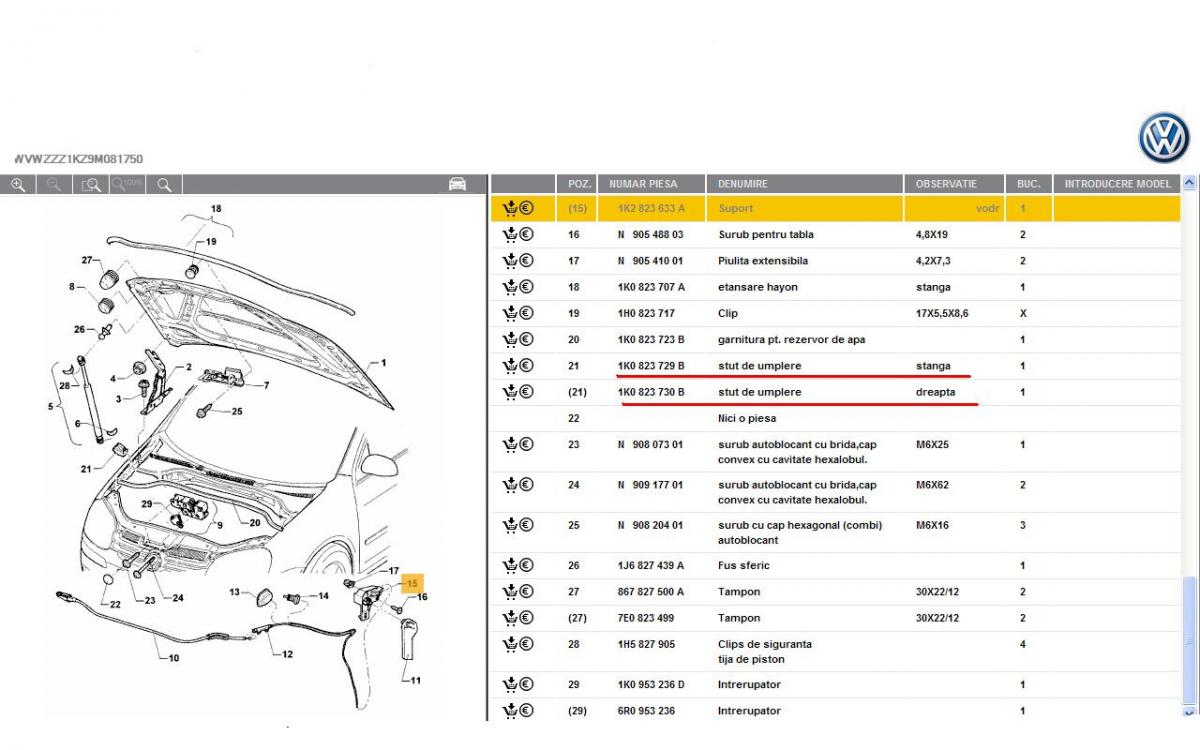Click the zoom out magnifier icon
The height and width of the screenshot is (750, 1200).
[x=54, y=184]
